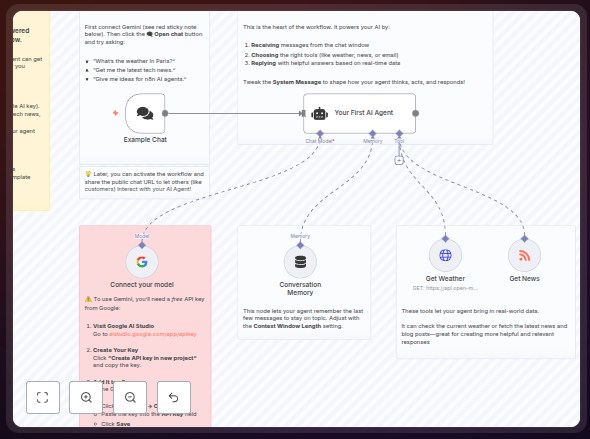
Task: Open the Google Gemini model node
Action: tap(142, 262)
